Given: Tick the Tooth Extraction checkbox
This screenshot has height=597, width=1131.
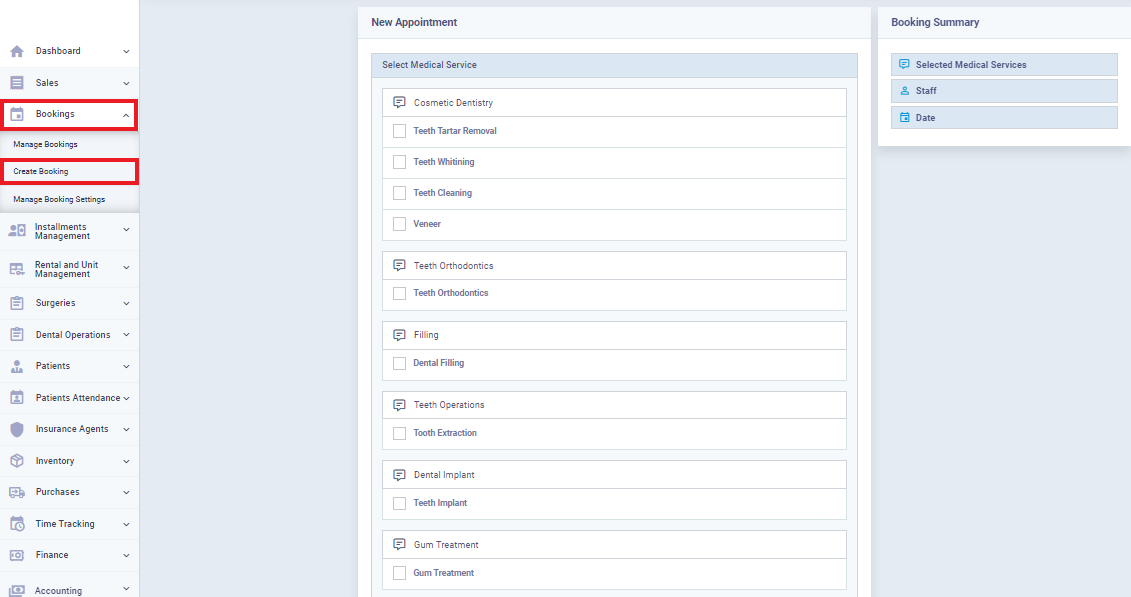Looking at the screenshot, I should click(399, 433).
